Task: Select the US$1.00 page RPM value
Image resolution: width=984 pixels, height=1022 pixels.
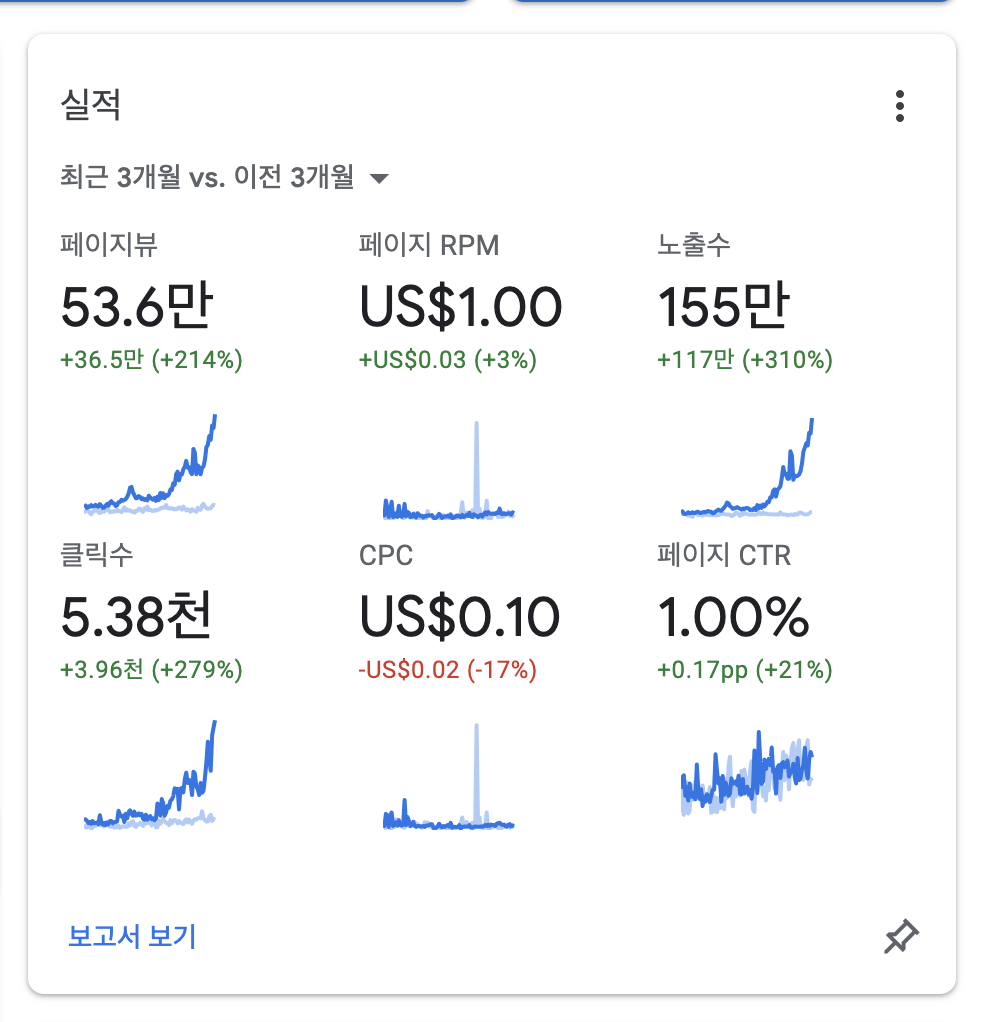Action: (460, 308)
